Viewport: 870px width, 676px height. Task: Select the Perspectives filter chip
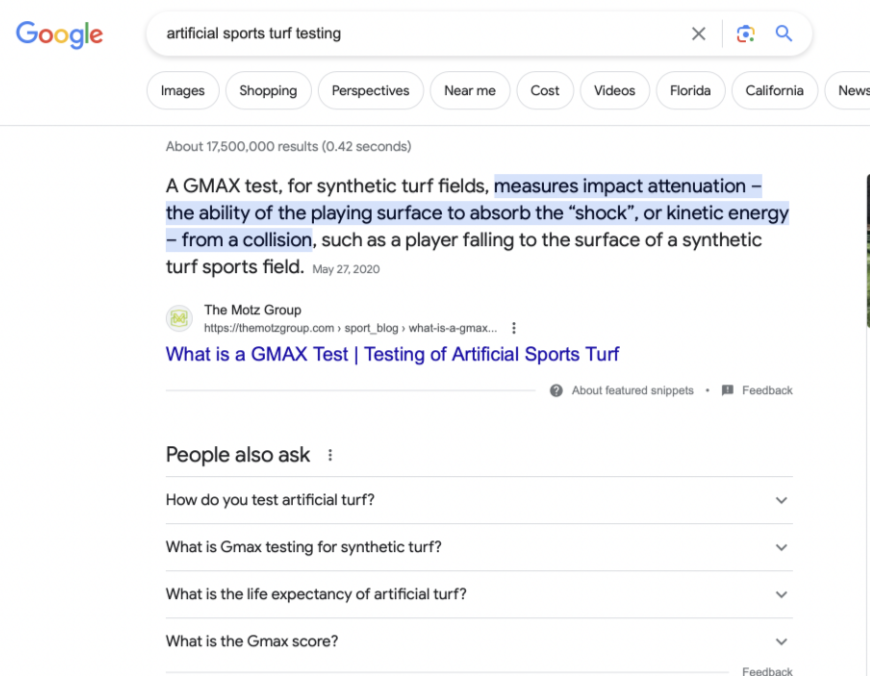click(371, 90)
